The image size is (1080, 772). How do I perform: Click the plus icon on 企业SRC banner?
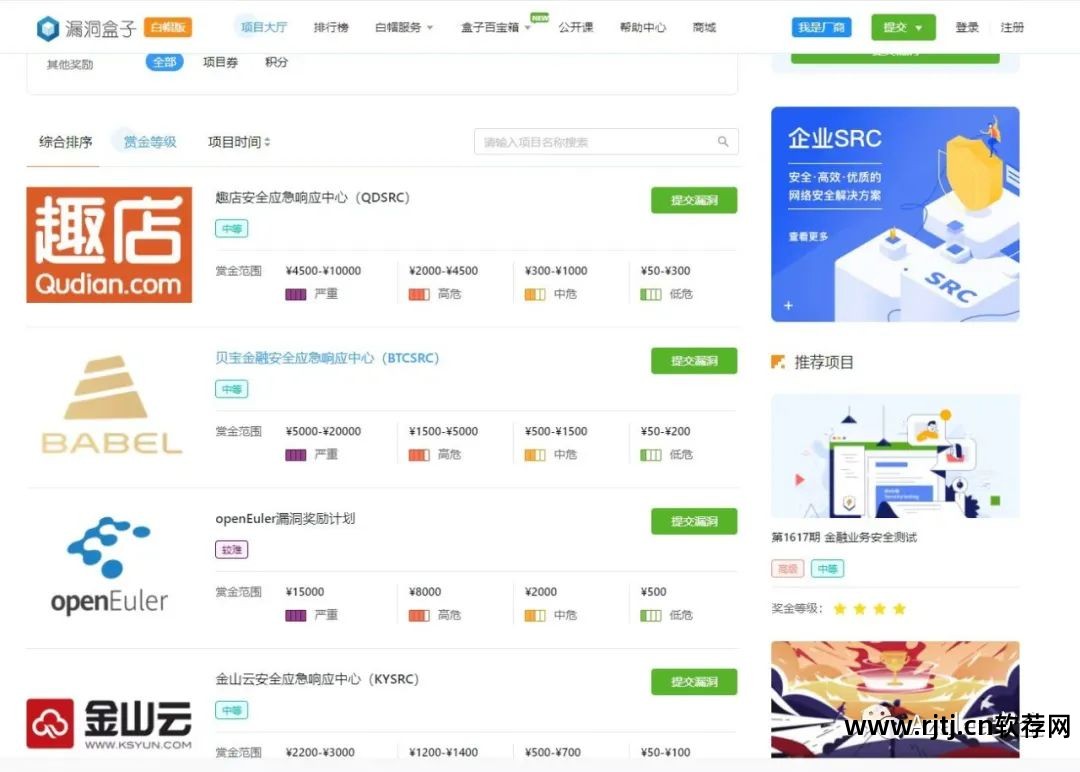point(789,305)
